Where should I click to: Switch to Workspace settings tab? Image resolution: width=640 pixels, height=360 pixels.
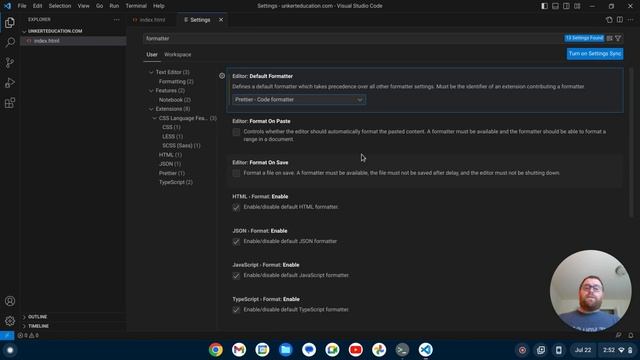pos(178,54)
